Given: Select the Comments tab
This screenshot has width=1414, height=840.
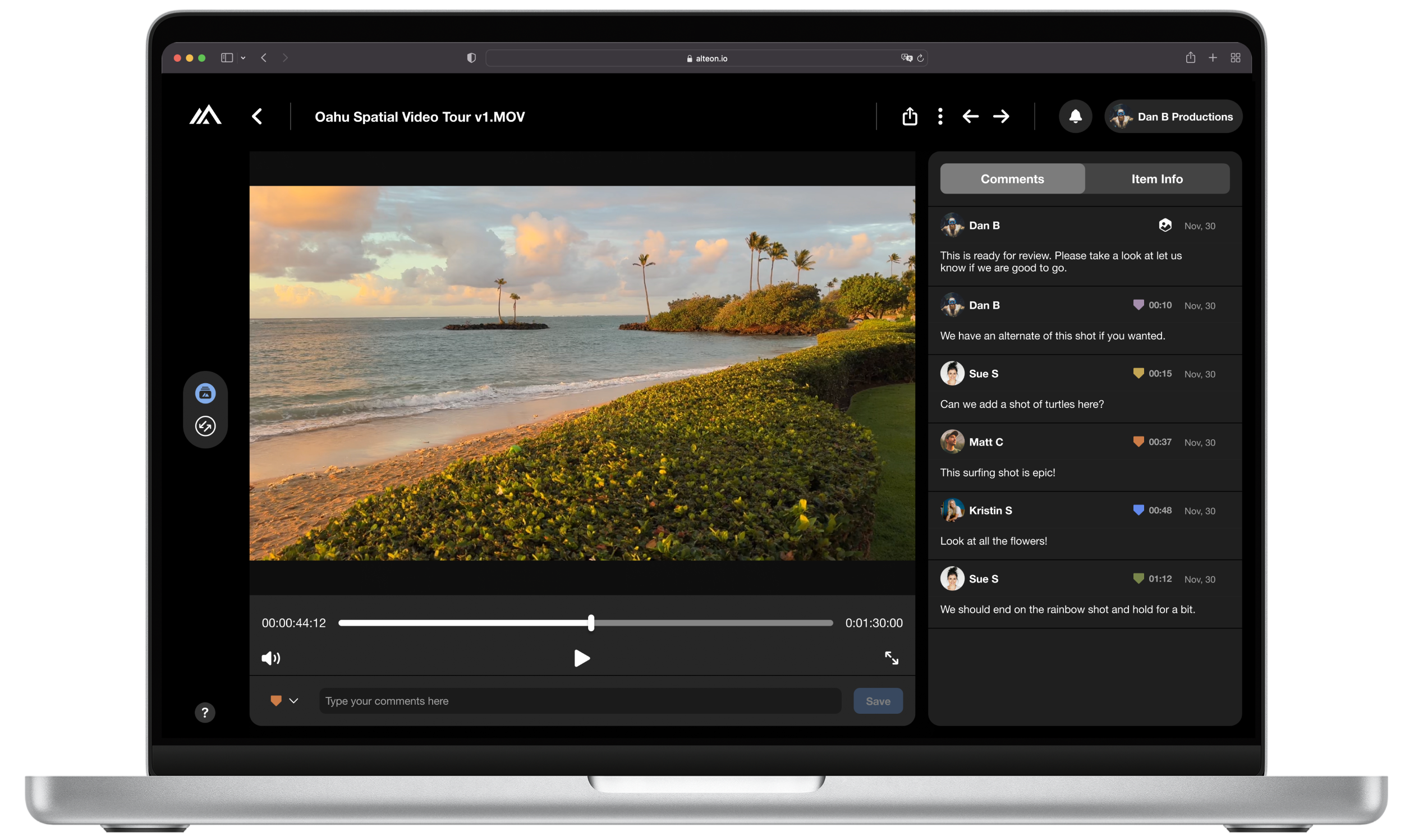Looking at the screenshot, I should click(1012, 179).
